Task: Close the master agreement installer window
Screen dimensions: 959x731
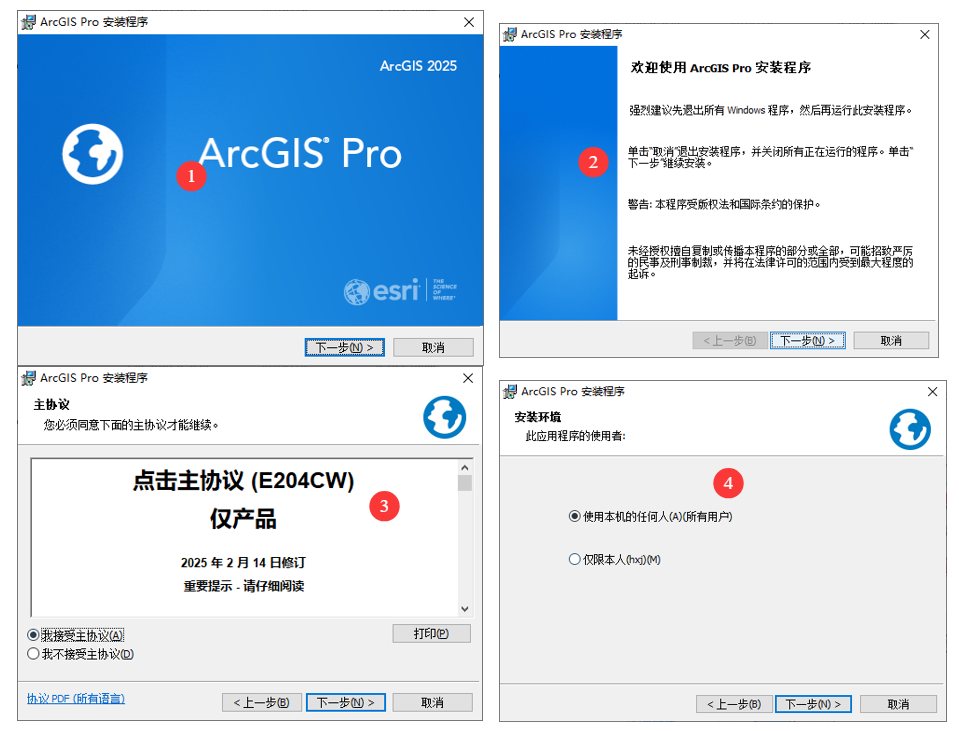Action: [x=468, y=378]
